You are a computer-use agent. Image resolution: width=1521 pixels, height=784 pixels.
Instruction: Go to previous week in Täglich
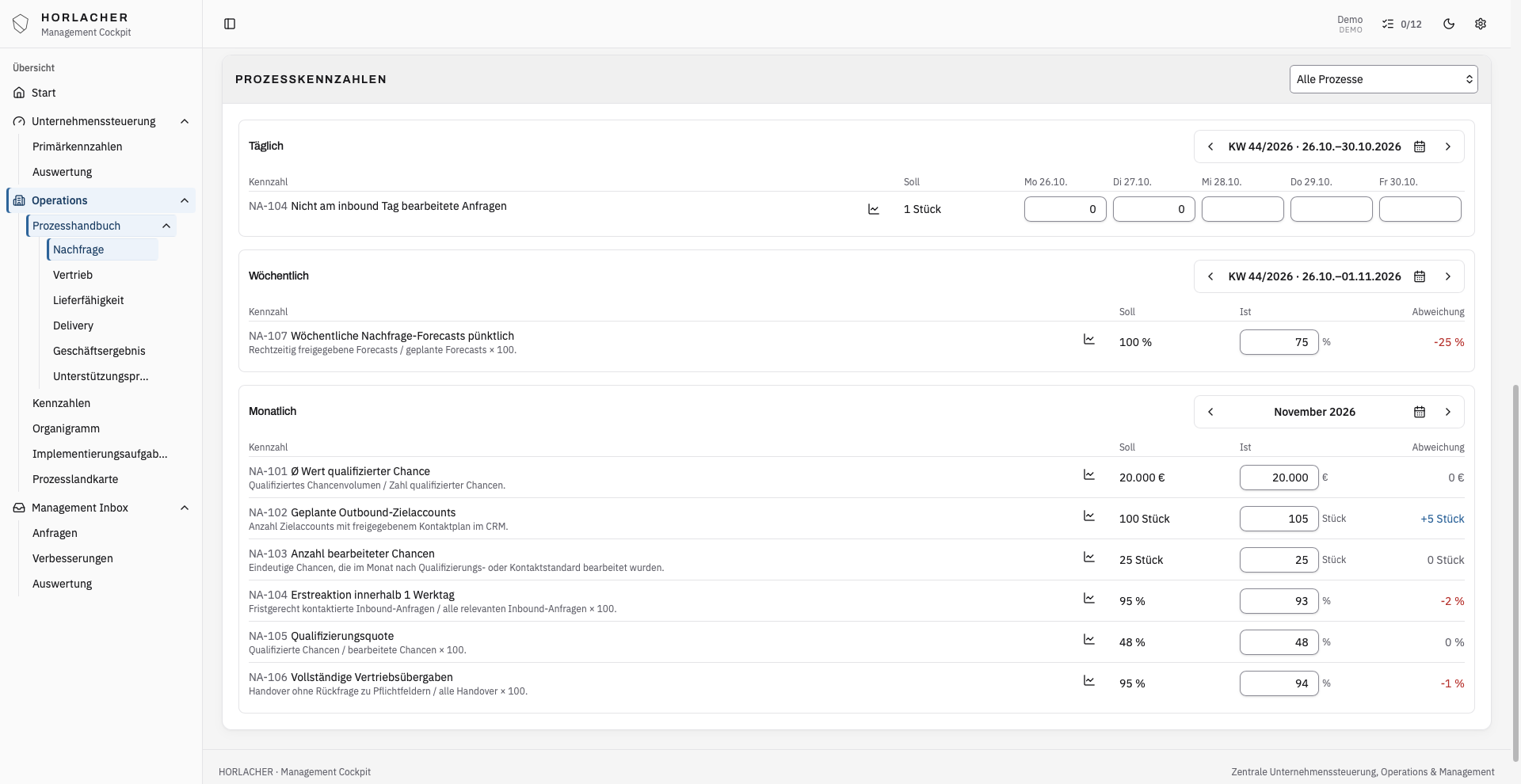(1210, 147)
